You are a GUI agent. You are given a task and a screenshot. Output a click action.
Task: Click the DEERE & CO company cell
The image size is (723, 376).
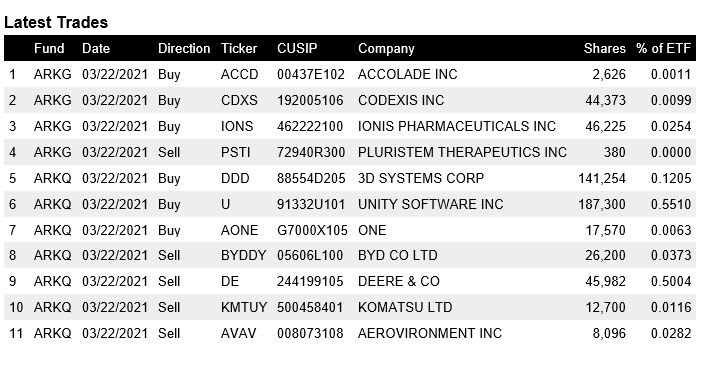[399, 281]
